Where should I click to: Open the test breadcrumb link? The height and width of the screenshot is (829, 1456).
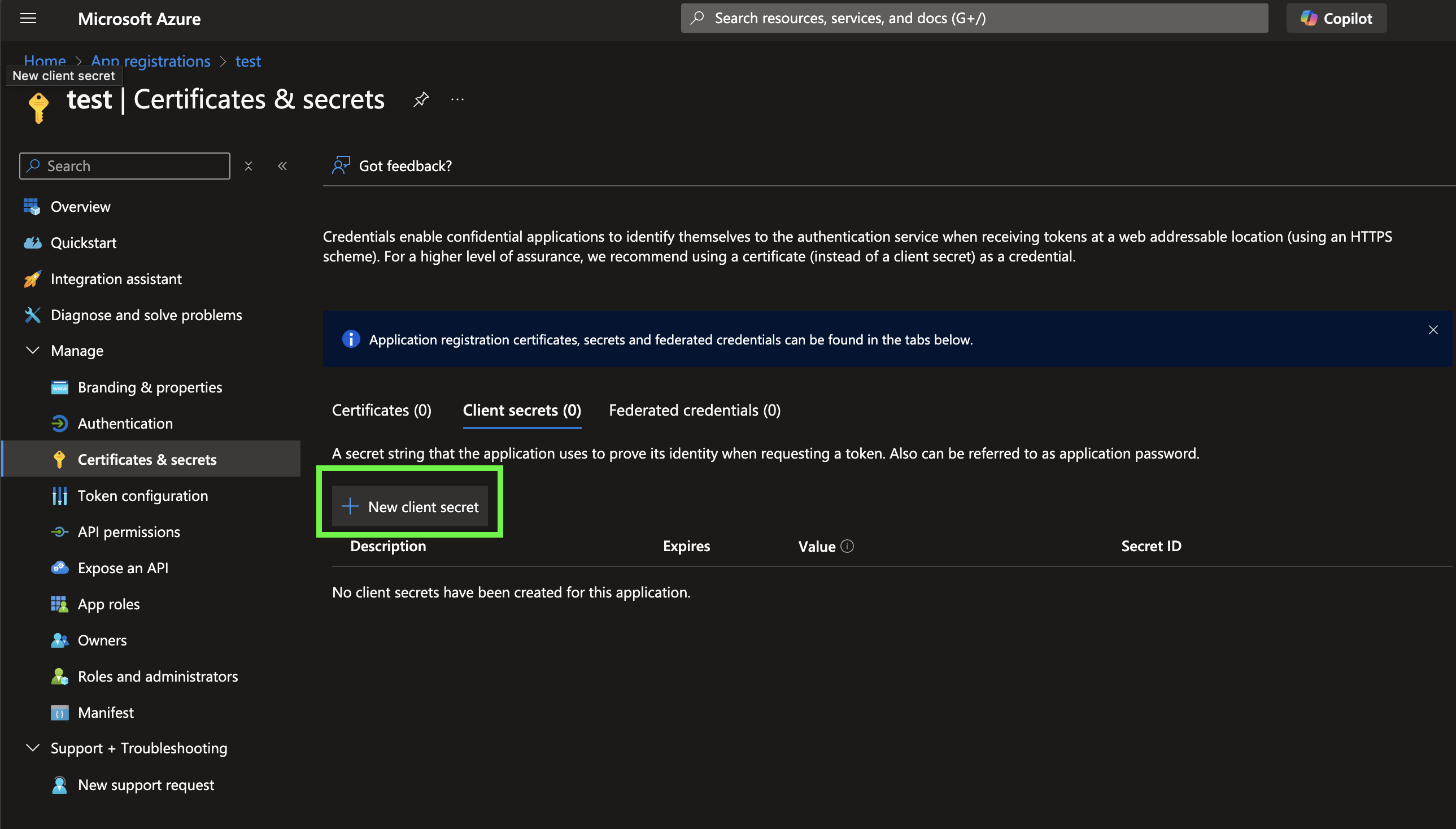click(249, 61)
